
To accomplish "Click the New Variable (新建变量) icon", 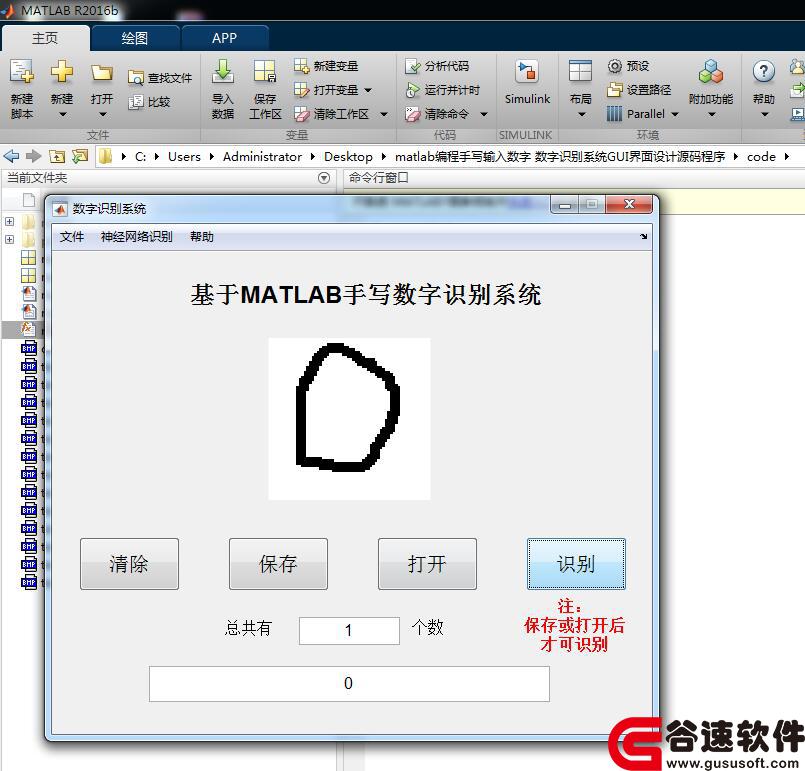I will pos(301,66).
